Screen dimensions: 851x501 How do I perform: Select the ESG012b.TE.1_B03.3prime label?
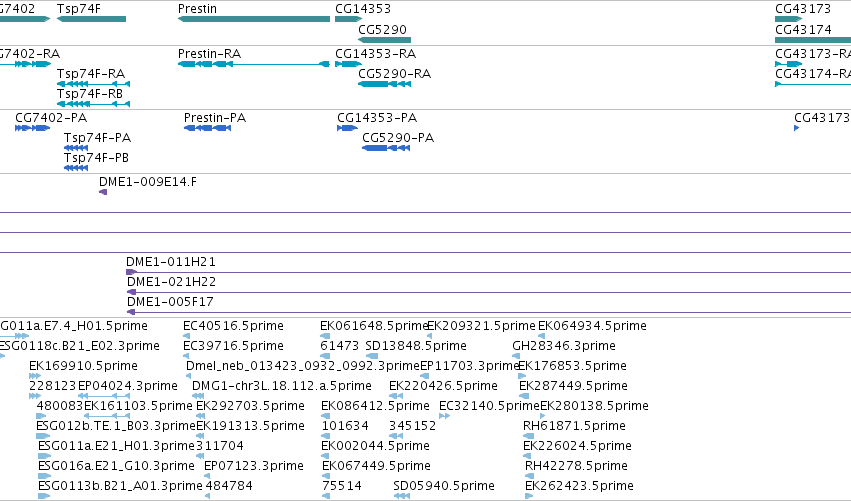click(x=116, y=426)
